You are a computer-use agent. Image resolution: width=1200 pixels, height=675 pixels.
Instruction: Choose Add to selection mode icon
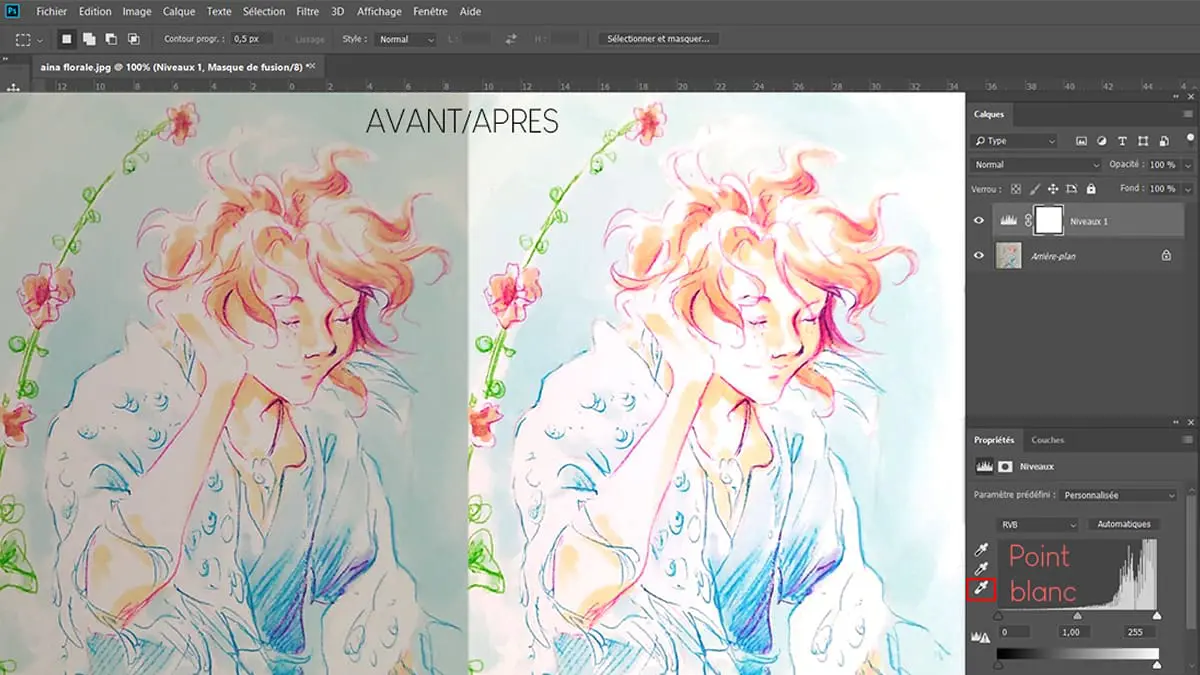click(89, 39)
